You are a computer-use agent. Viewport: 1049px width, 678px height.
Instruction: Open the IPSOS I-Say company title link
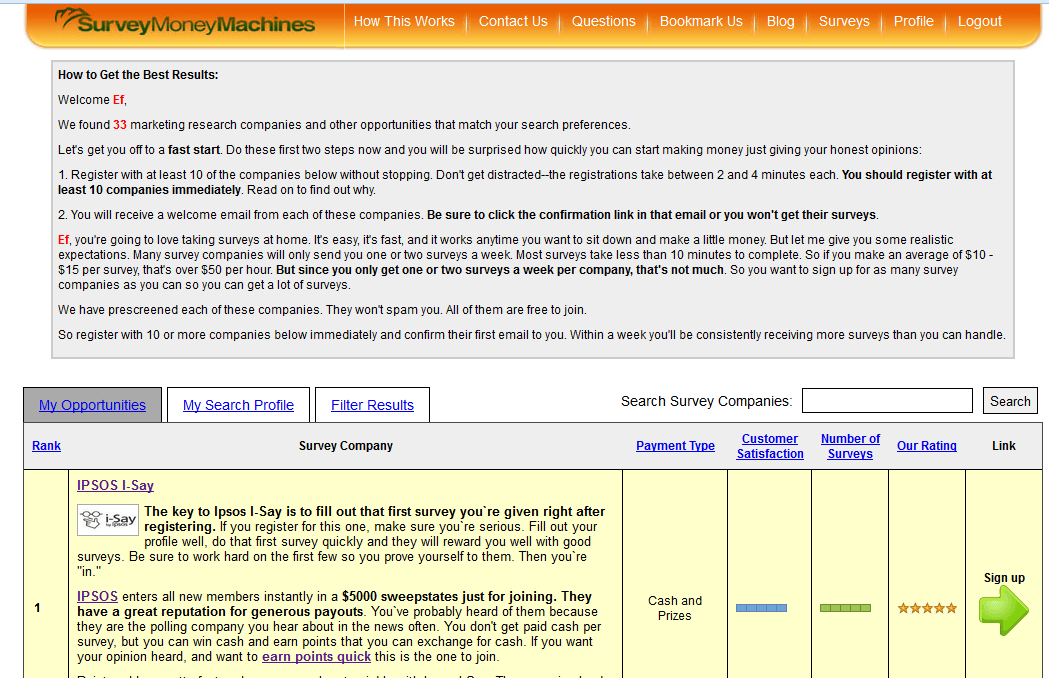coord(115,485)
